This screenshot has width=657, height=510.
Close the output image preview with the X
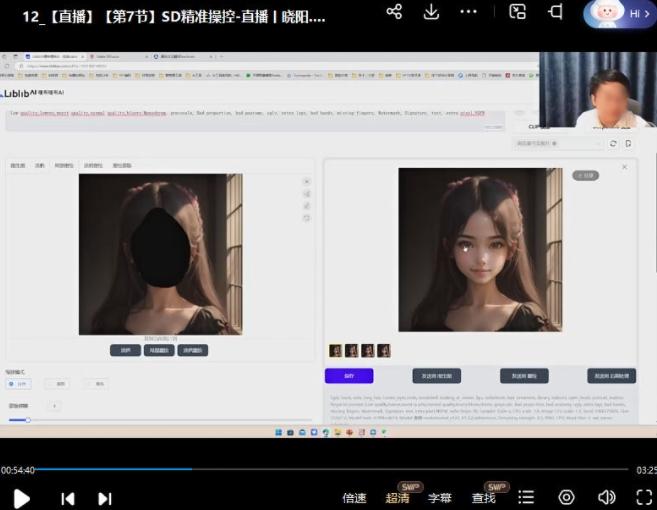pos(625,167)
